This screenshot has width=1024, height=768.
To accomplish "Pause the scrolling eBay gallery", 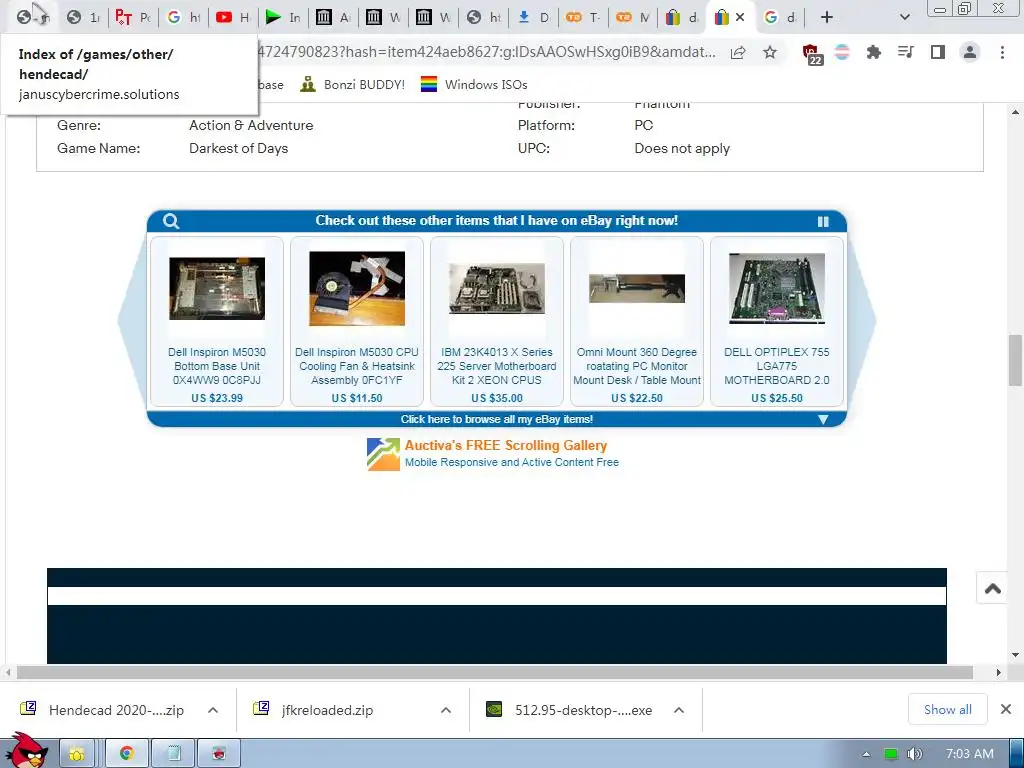I will (823, 221).
